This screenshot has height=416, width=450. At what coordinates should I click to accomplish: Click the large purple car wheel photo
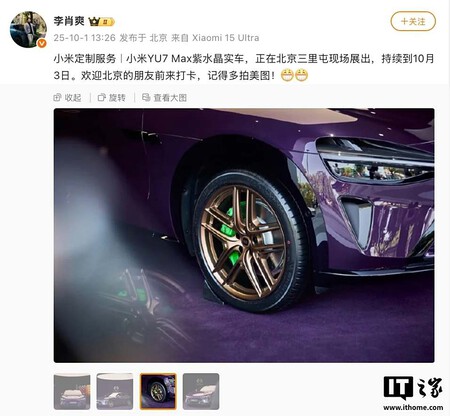244,235
